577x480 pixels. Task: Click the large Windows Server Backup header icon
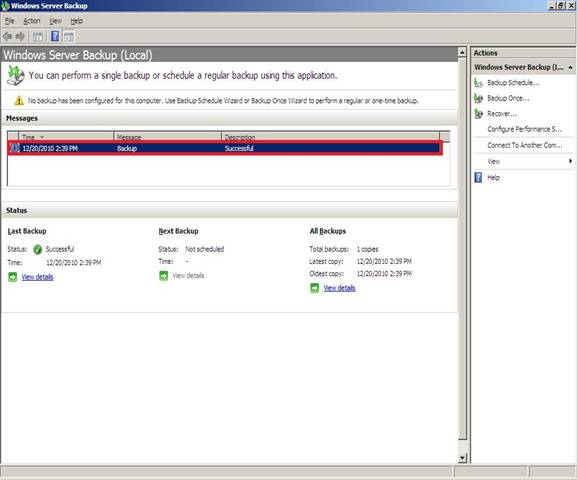click(16, 75)
